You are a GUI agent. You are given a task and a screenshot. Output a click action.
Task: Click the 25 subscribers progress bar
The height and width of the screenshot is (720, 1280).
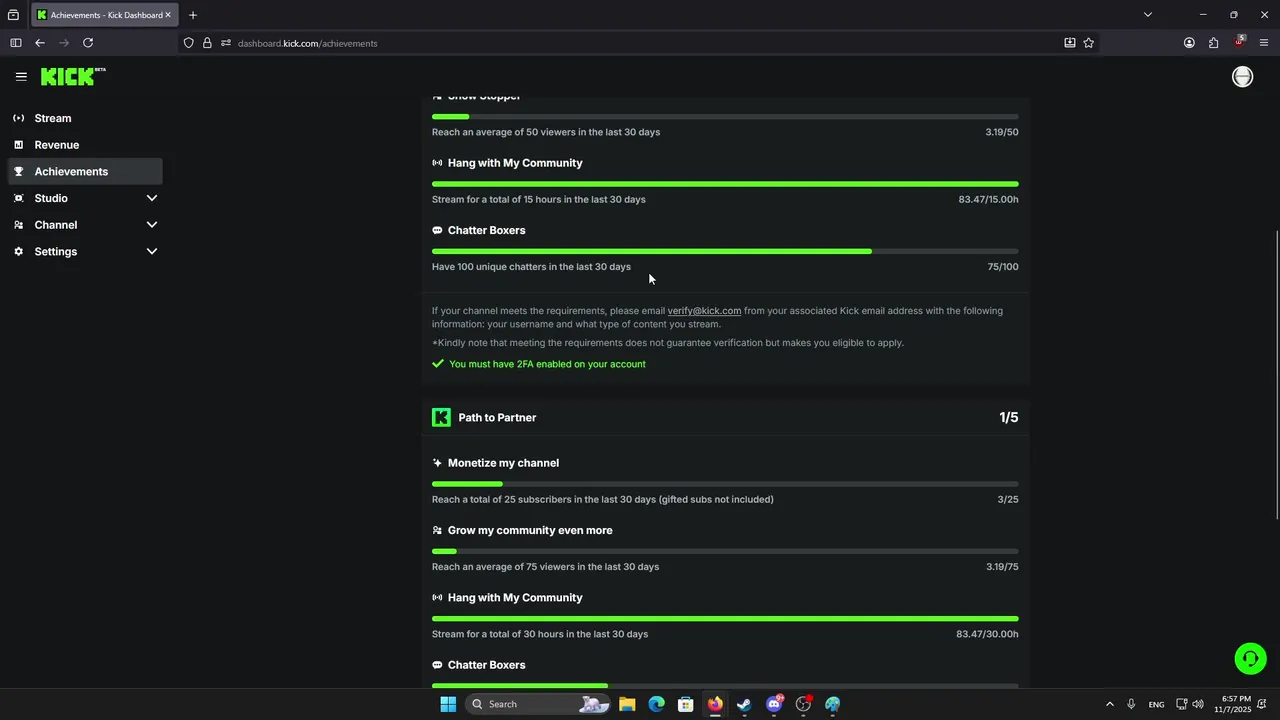click(x=725, y=484)
